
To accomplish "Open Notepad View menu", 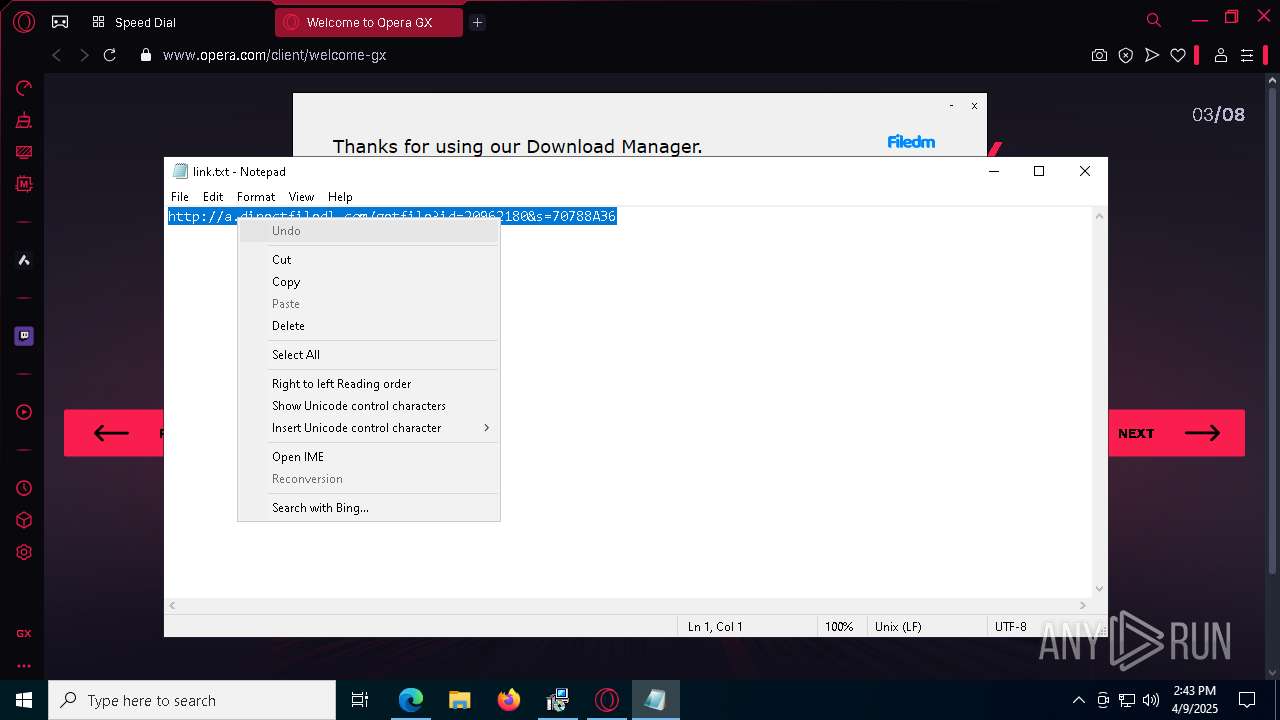I will pyautogui.click(x=301, y=197).
